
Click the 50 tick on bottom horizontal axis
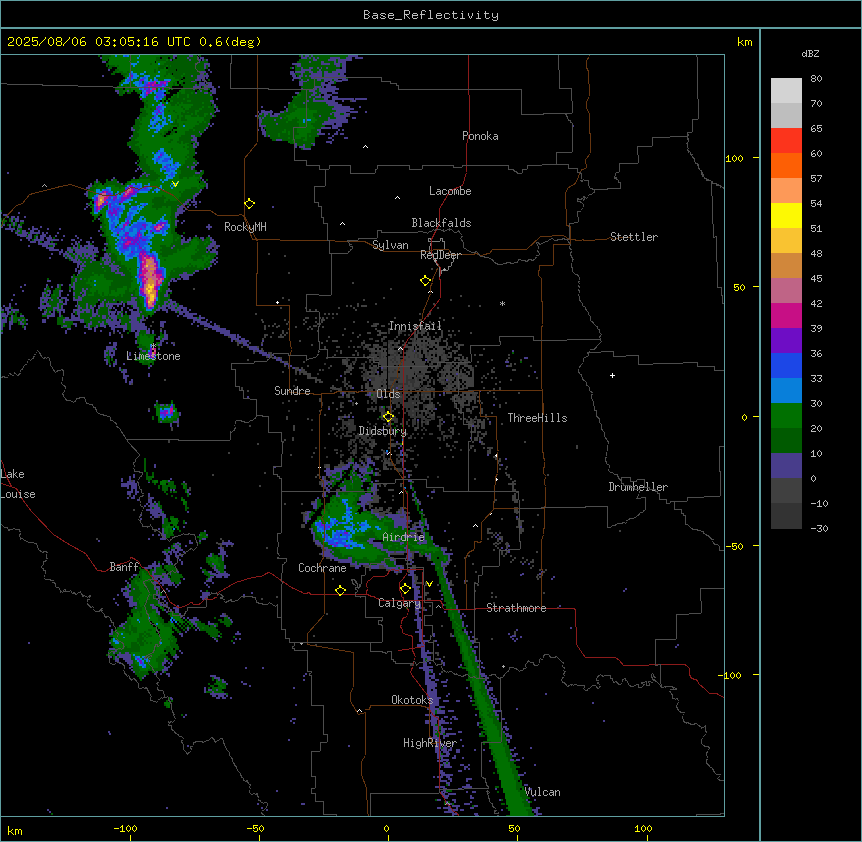(x=514, y=828)
